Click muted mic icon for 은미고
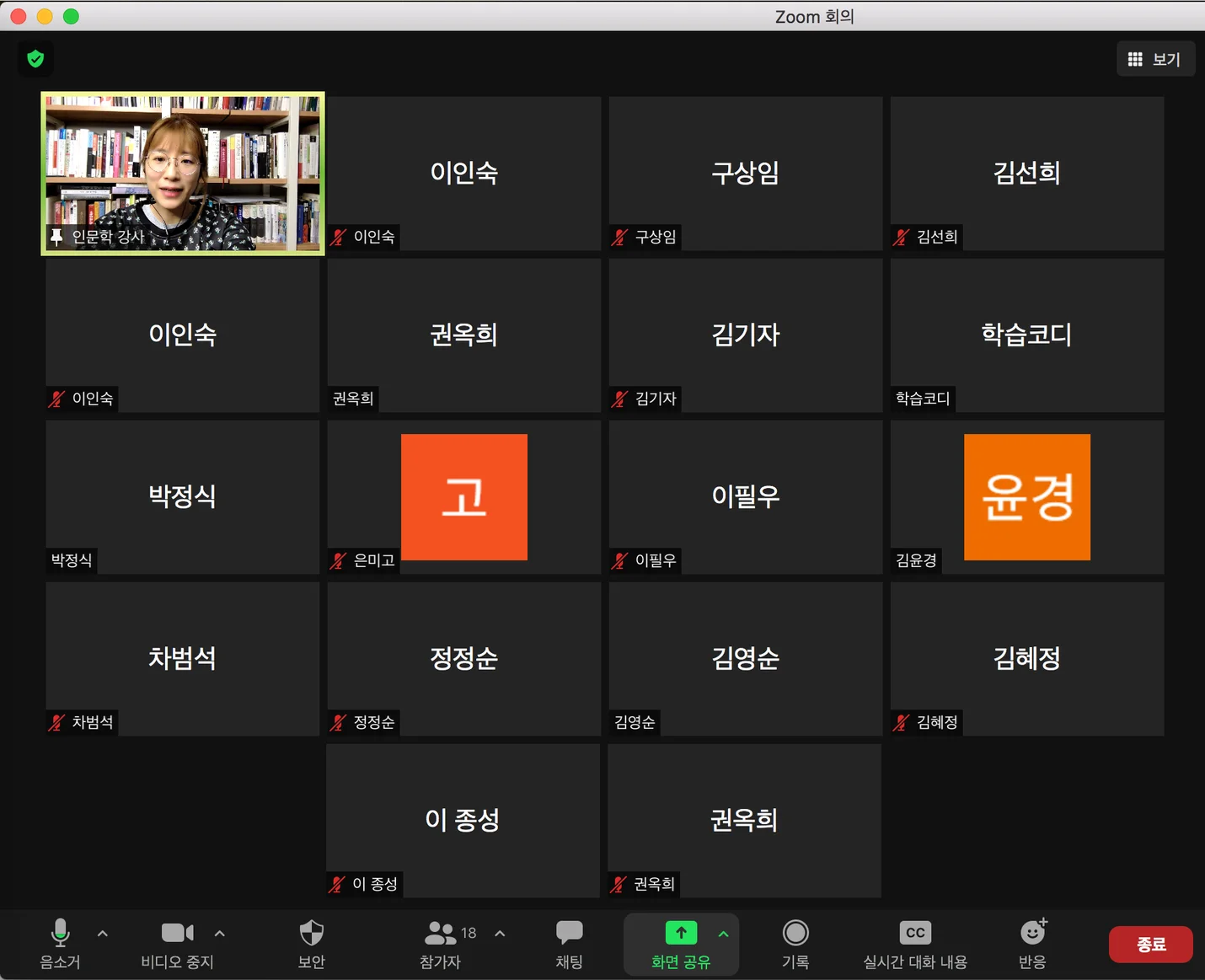The height and width of the screenshot is (980, 1205). point(338,561)
